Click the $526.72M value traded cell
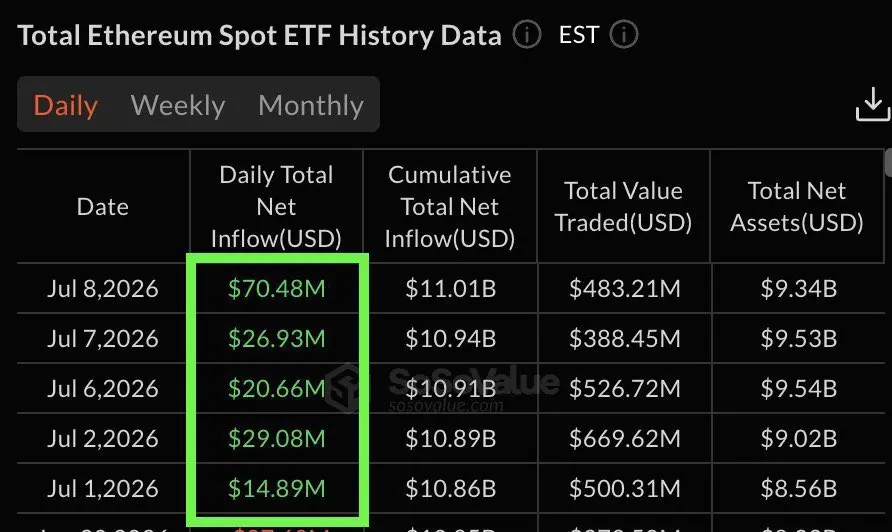Viewport: 892px width, 532px height. (625, 389)
